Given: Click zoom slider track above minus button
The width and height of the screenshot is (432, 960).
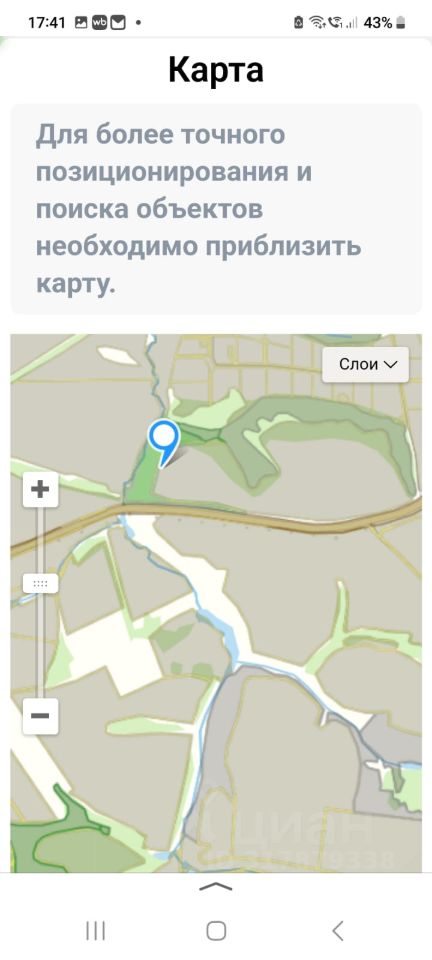Looking at the screenshot, I should pyautogui.click(x=40, y=646).
